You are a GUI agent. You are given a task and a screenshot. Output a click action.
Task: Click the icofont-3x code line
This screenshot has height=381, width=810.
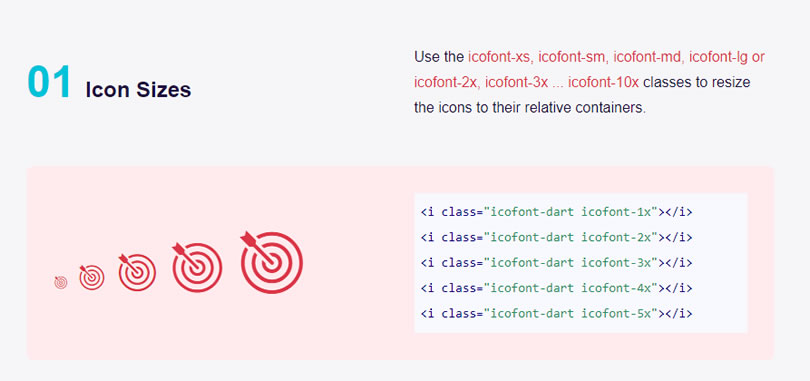[556, 262]
